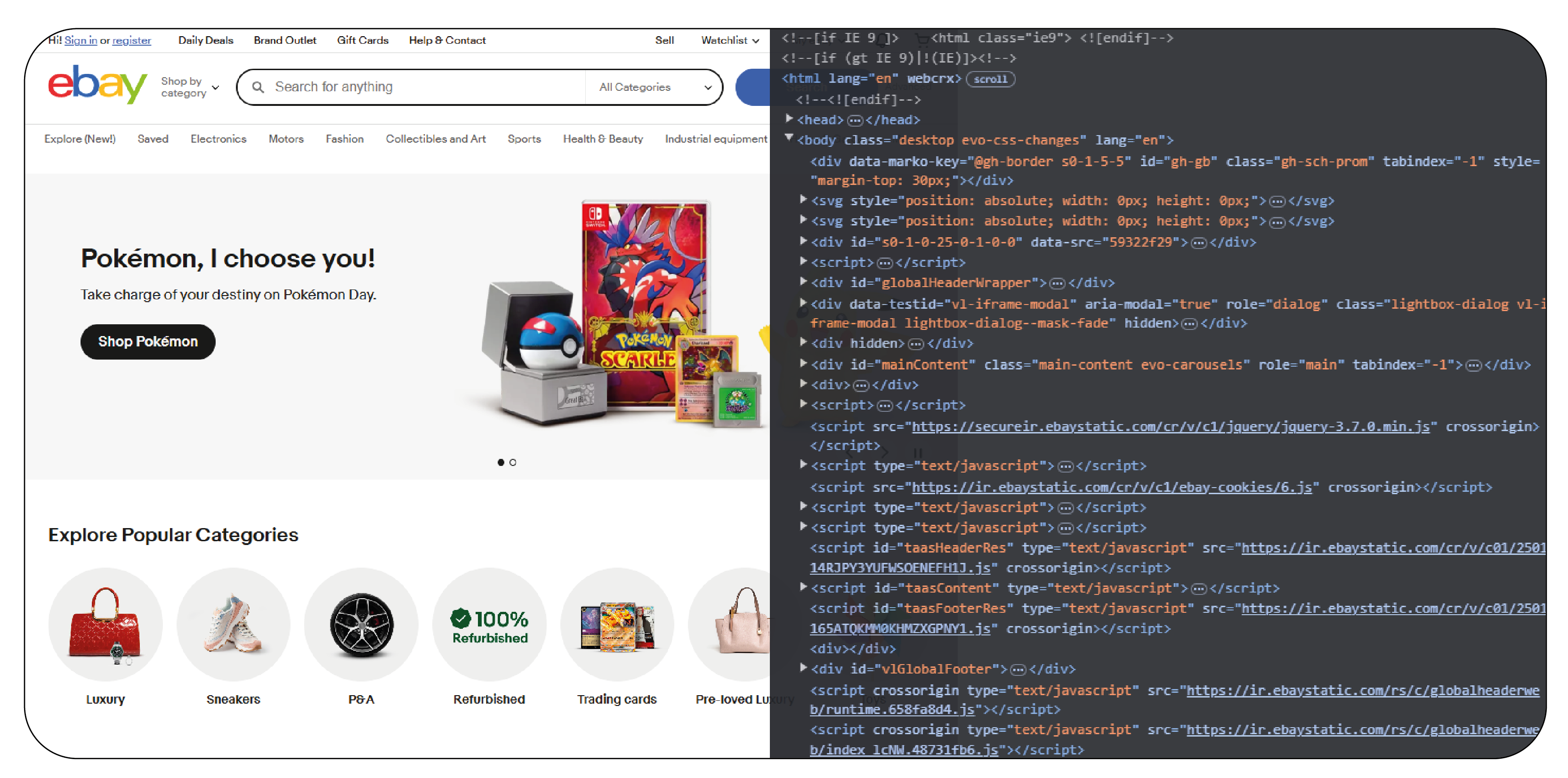Open the Sneakers category icon
1568x778 pixels.
(233, 624)
